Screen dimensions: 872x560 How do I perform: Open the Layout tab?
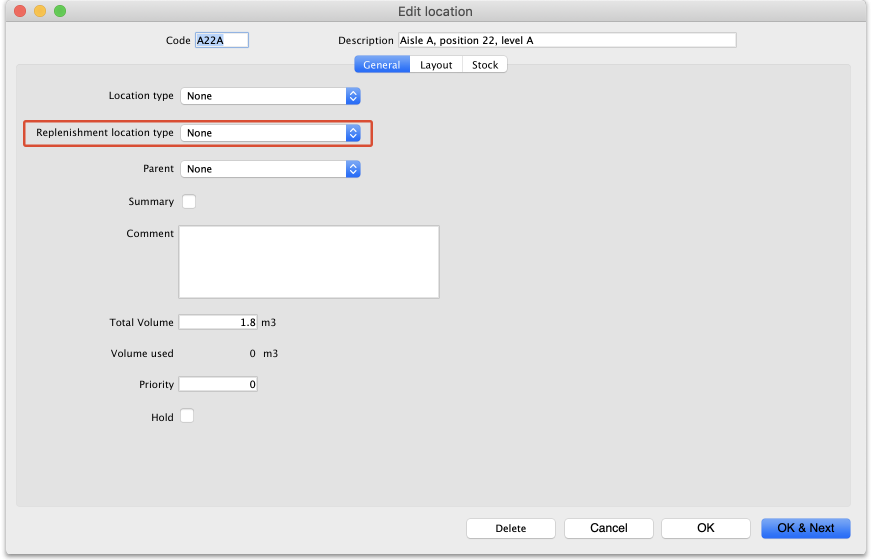click(x=436, y=65)
